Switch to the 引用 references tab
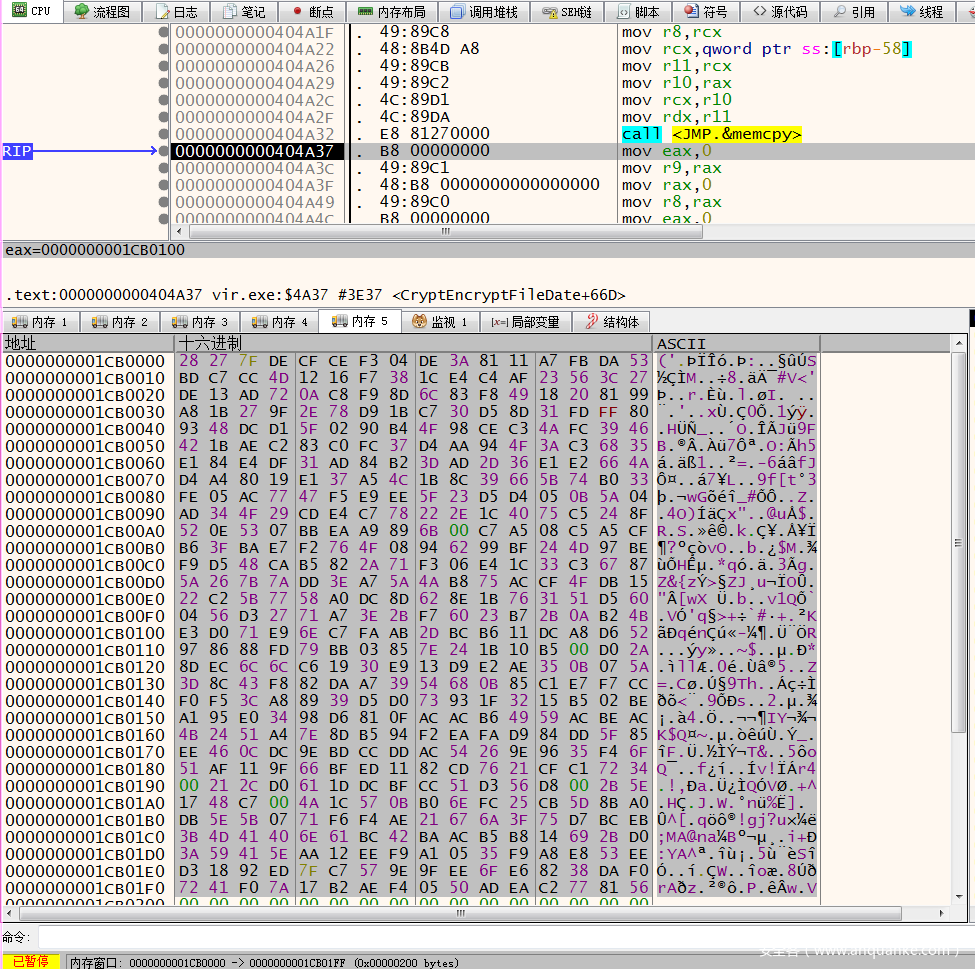Image resolution: width=975 pixels, height=969 pixels. click(x=853, y=12)
